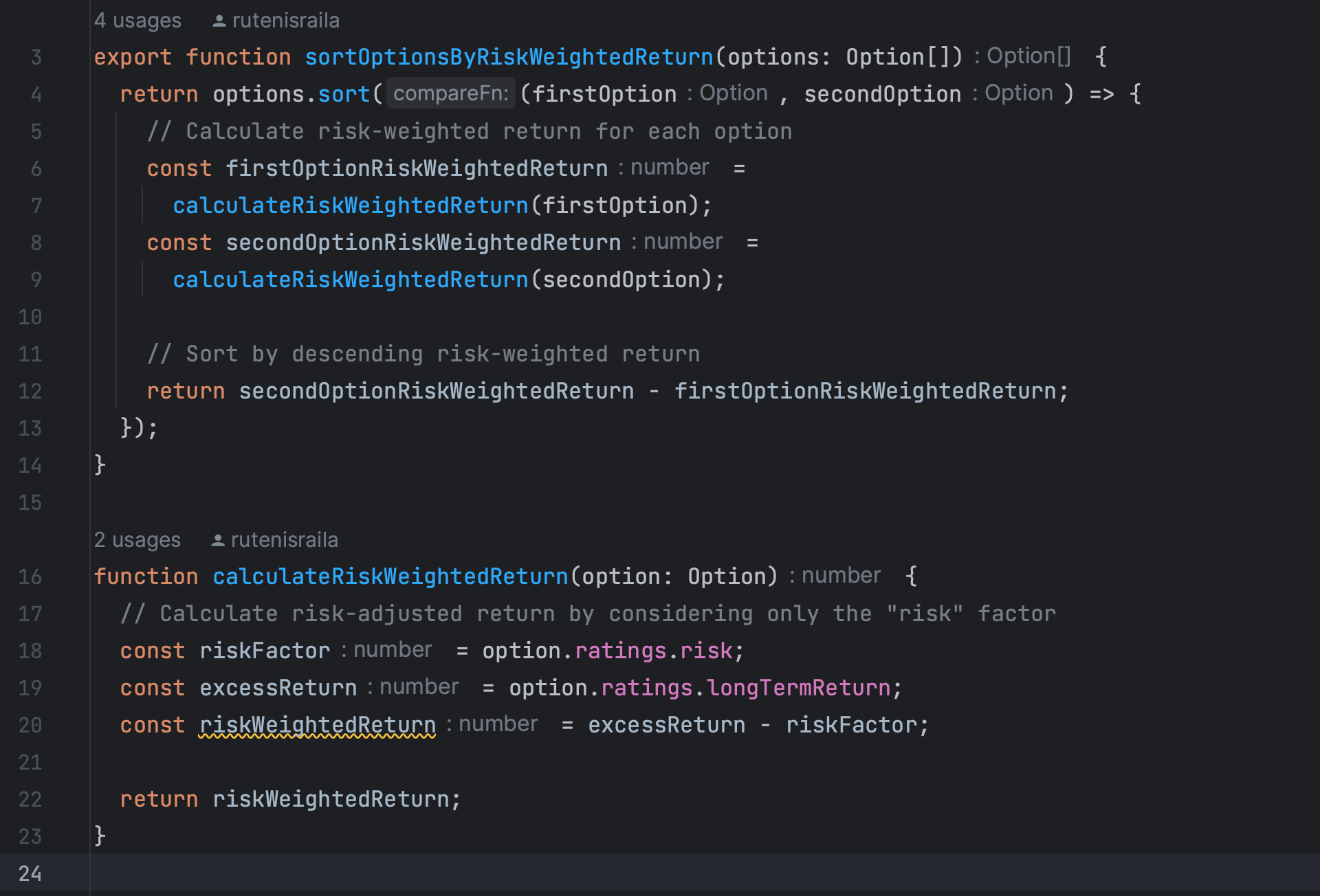Open the '2 usages' code lens link
The width and height of the screenshot is (1320, 896).
[x=137, y=540]
